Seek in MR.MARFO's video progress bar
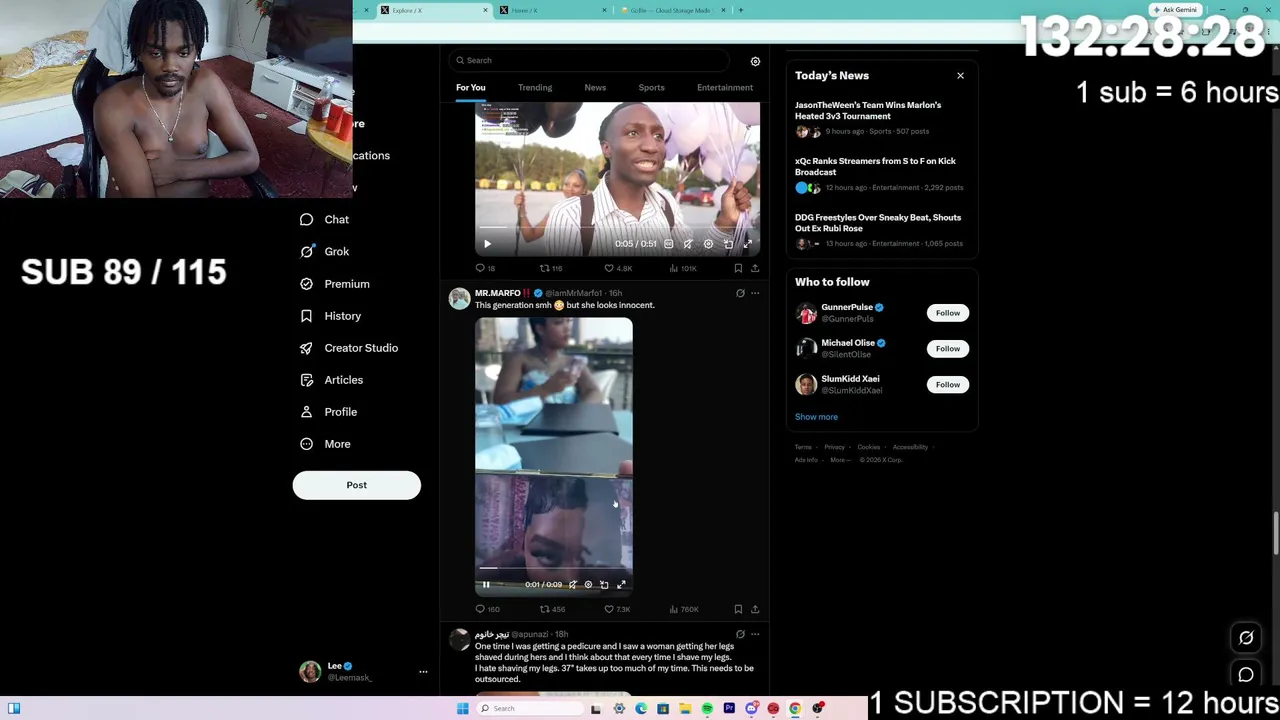This screenshot has height=720, width=1280. (554, 570)
